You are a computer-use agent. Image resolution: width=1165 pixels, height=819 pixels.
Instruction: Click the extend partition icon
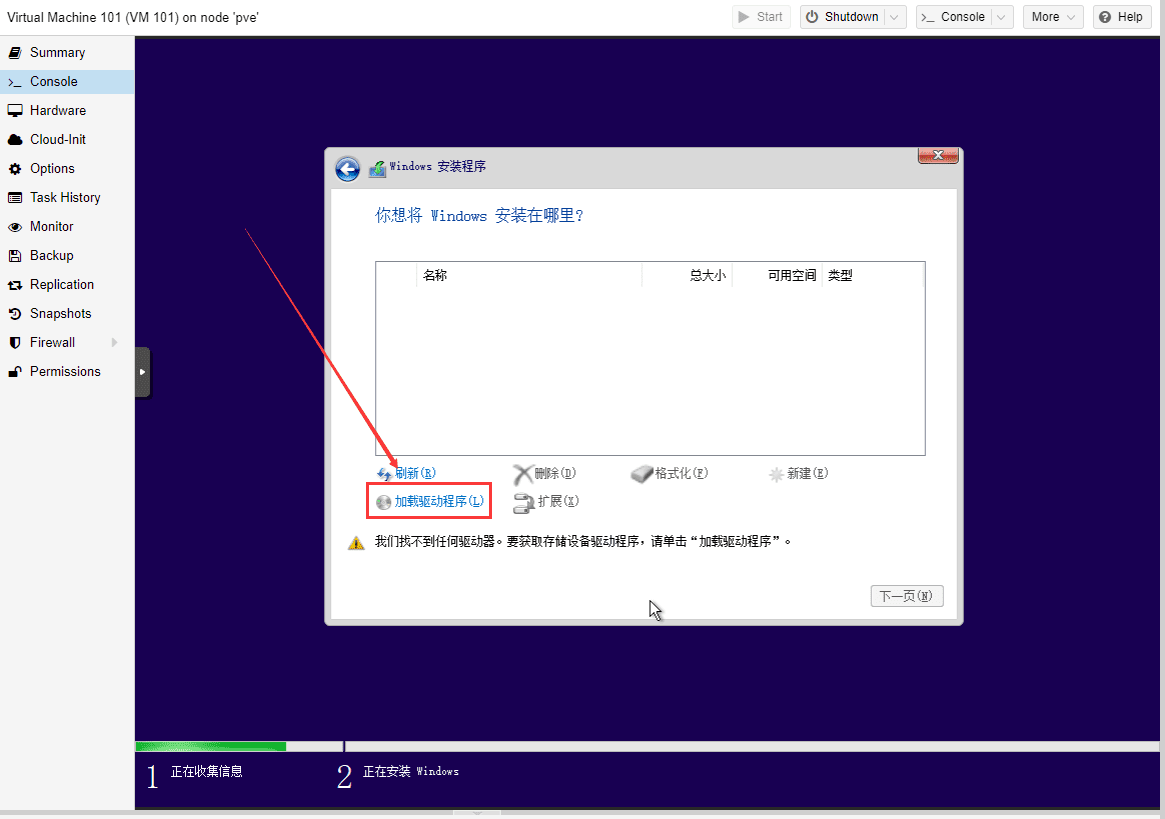[524, 503]
